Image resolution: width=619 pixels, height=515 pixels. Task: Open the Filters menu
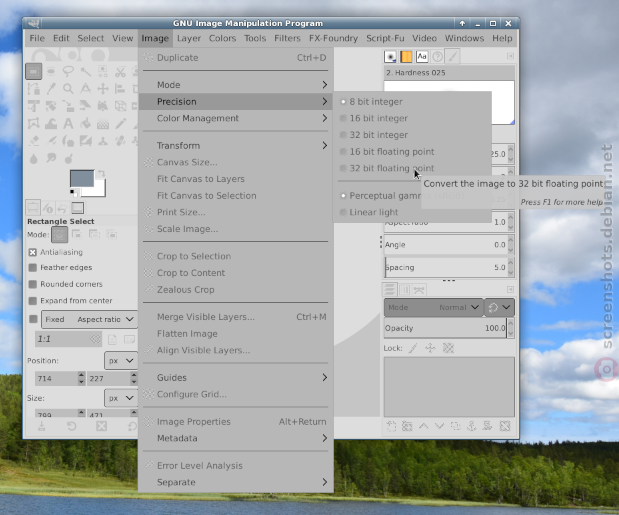[x=287, y=38]
